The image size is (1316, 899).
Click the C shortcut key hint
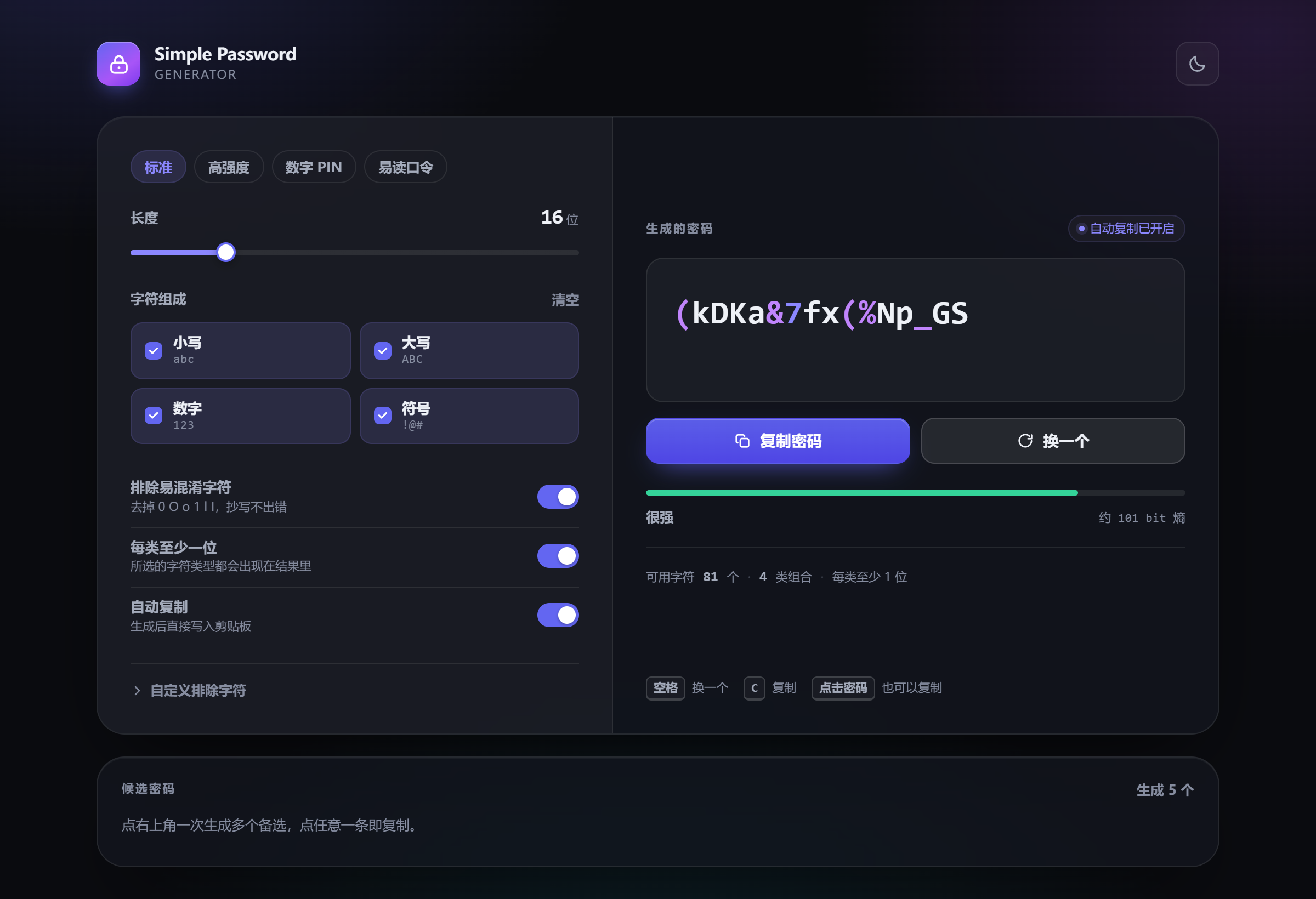[x=755, y=688]
